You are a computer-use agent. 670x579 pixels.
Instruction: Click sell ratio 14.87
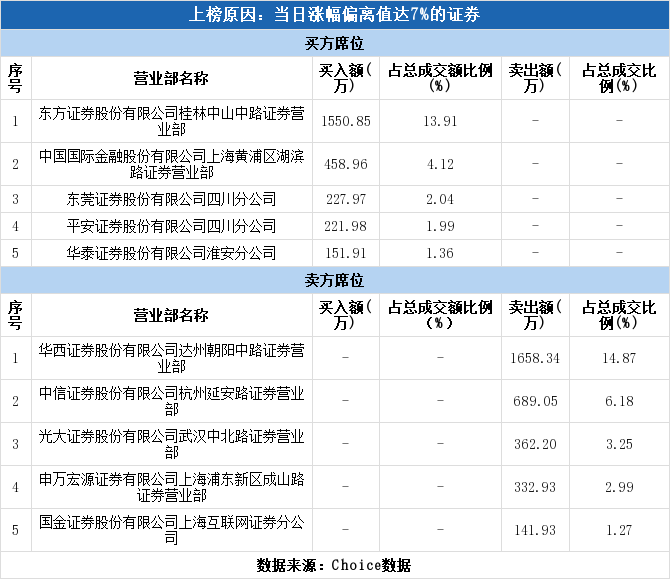(x=619, y=359)
